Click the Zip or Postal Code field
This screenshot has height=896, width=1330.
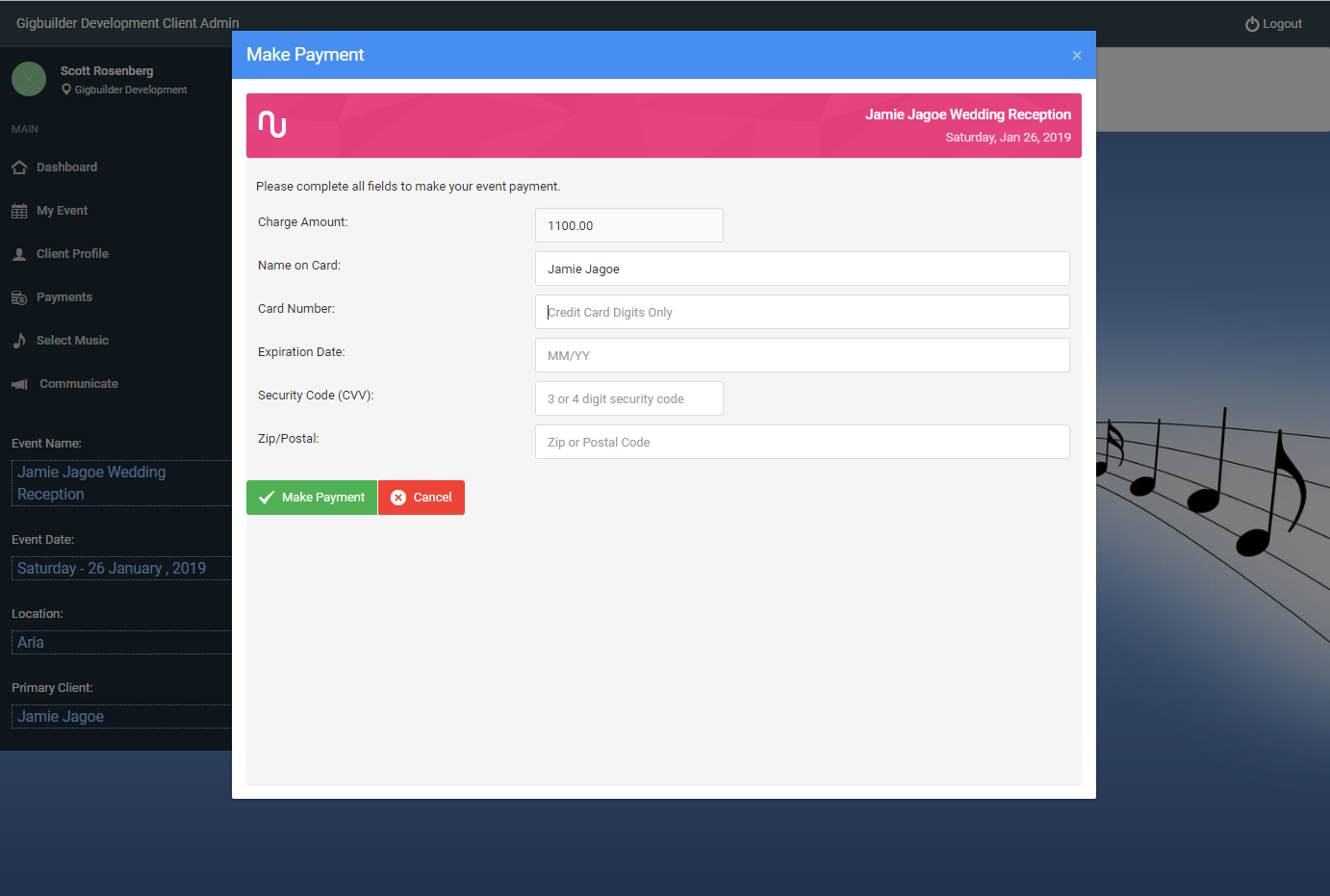pyautogui.click(x=802, y=442)
